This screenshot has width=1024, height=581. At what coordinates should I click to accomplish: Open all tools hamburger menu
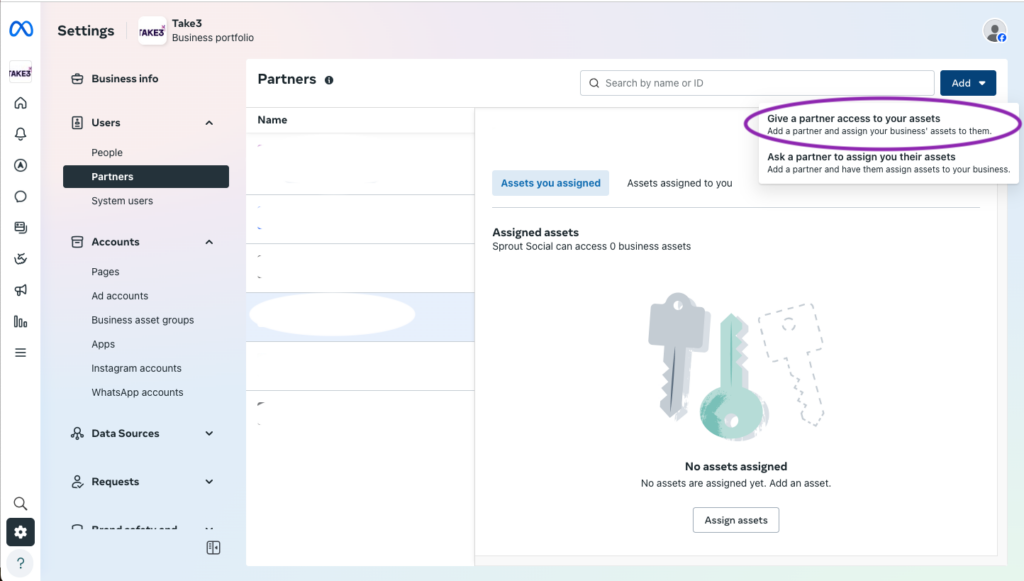point(20,353)
